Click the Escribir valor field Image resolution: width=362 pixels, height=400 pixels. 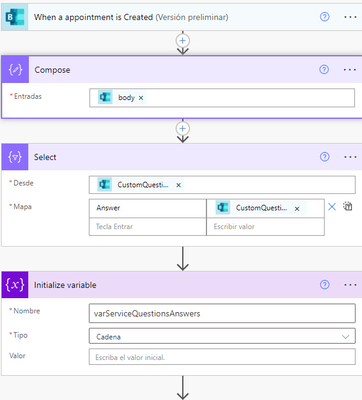(265, 227)
